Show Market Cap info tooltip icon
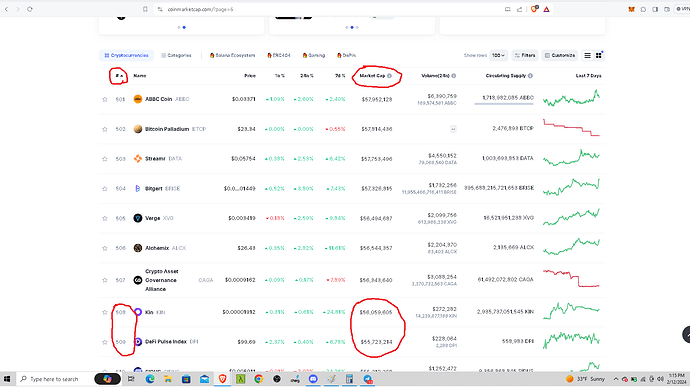Image resolution: width=690 pixels, height=387 pixels. click(389, 76)
